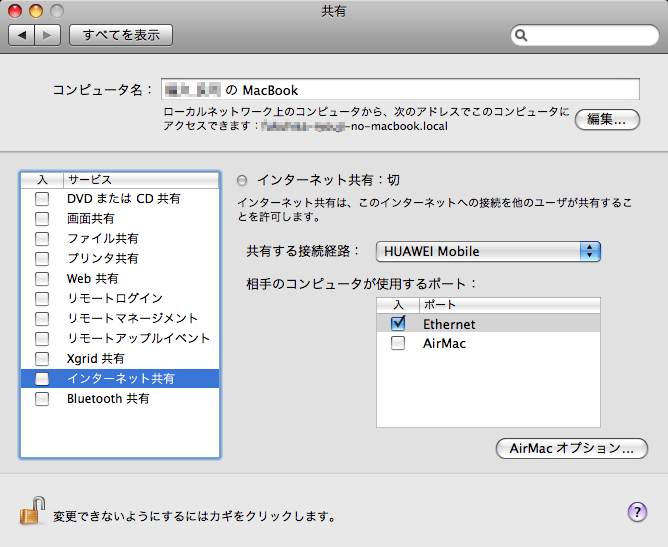Open AirMac オプション... settings

(572, 449)
